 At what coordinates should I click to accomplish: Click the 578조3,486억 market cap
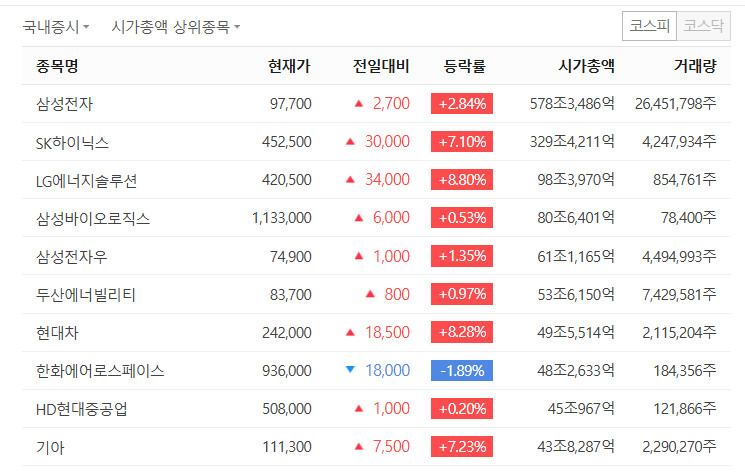(572, 104)
